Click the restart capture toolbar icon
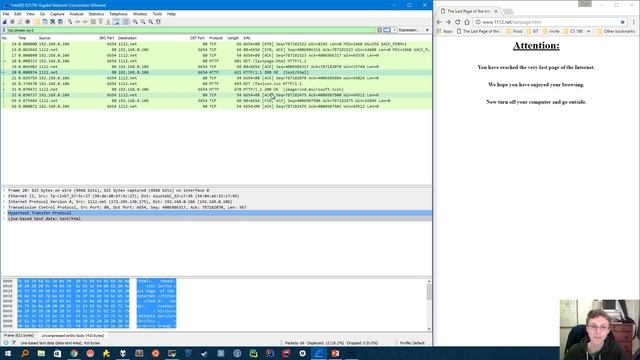Image resolution: width=640 pixels, height=360 pixels. pyautogui.click(x=20, y=22)
